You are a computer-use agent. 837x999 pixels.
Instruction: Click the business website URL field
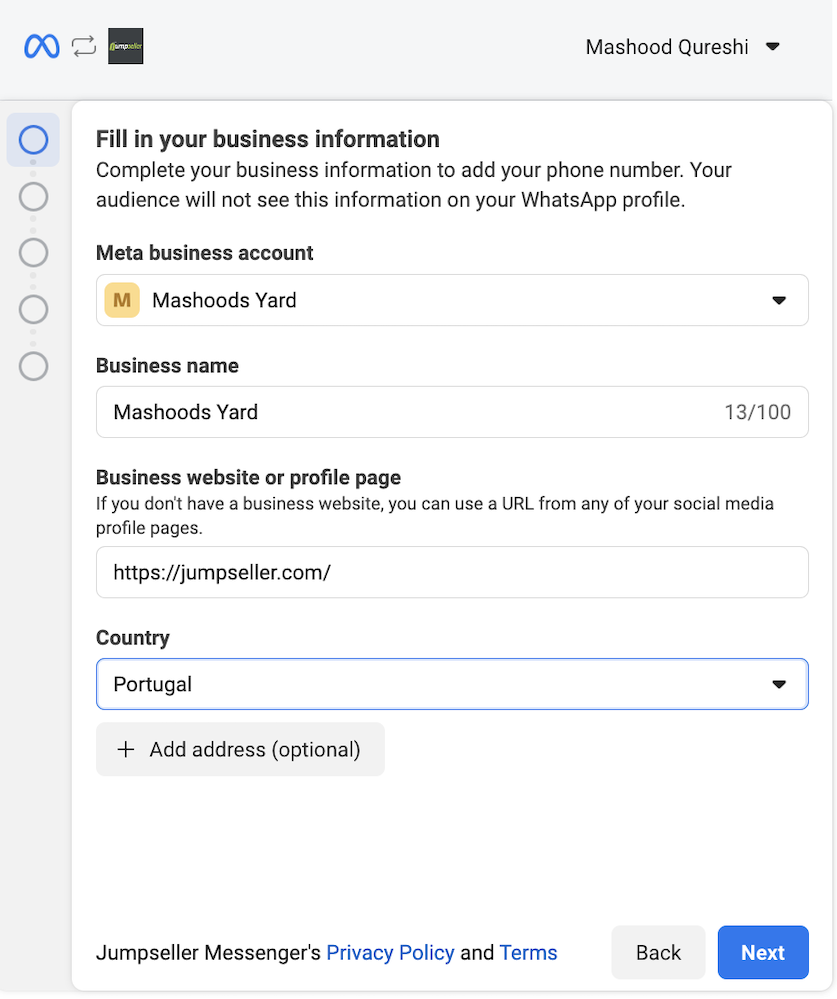[x=452, y=572]
